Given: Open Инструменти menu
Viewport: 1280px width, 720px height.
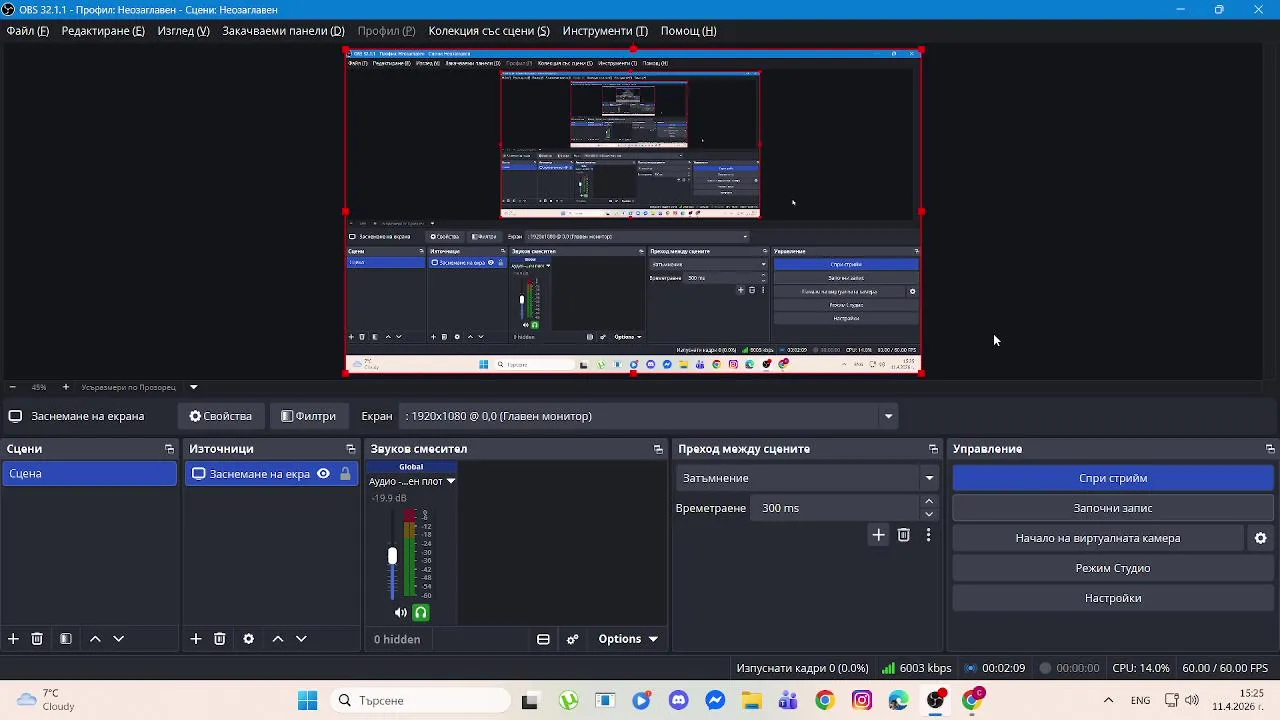Looking at the screenshot, I should pyautogui.click(x=605, y=31).
